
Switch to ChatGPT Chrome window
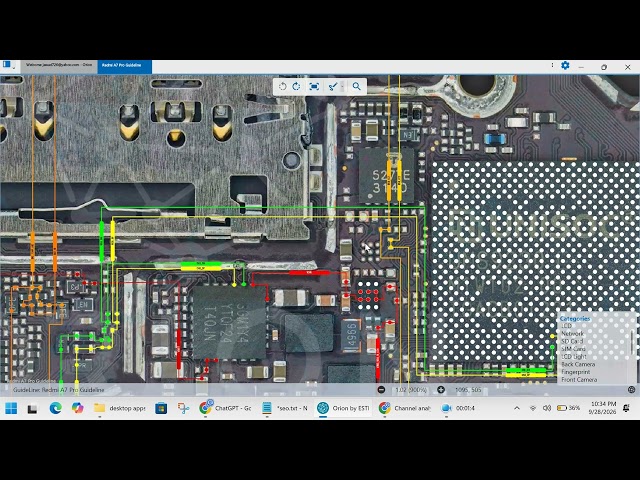tap(225, 408)
